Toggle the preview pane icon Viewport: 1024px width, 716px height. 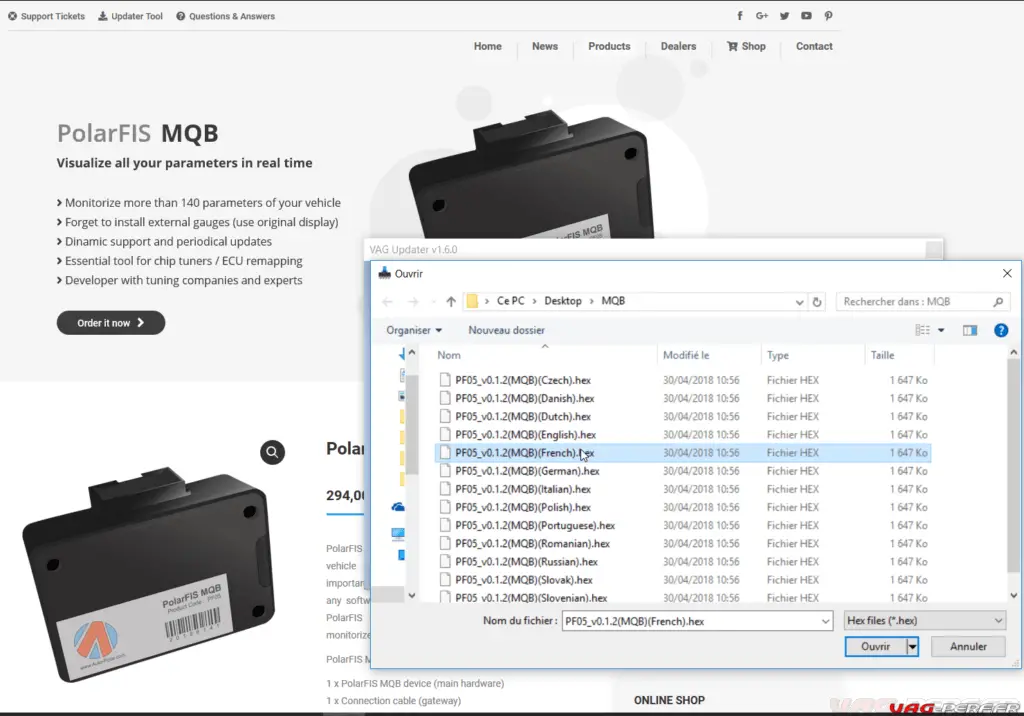[x=970, y=330]
